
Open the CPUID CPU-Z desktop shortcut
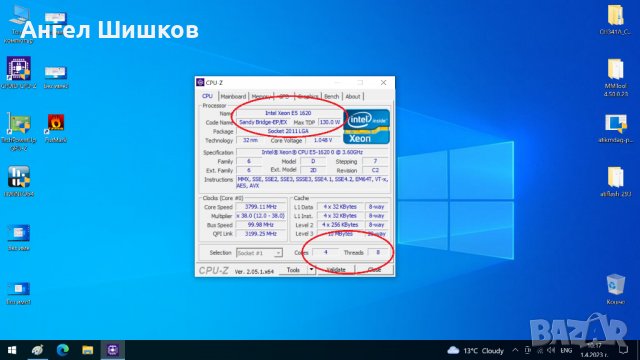pos(18,72)
